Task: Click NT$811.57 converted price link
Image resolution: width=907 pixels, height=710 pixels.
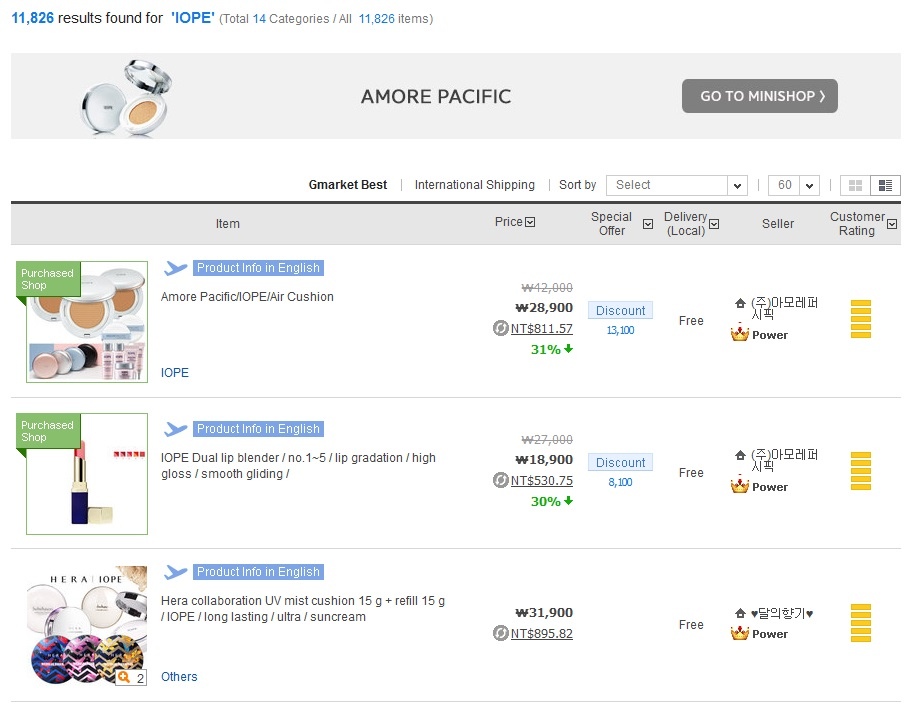Action: click(x=541, y=329)
